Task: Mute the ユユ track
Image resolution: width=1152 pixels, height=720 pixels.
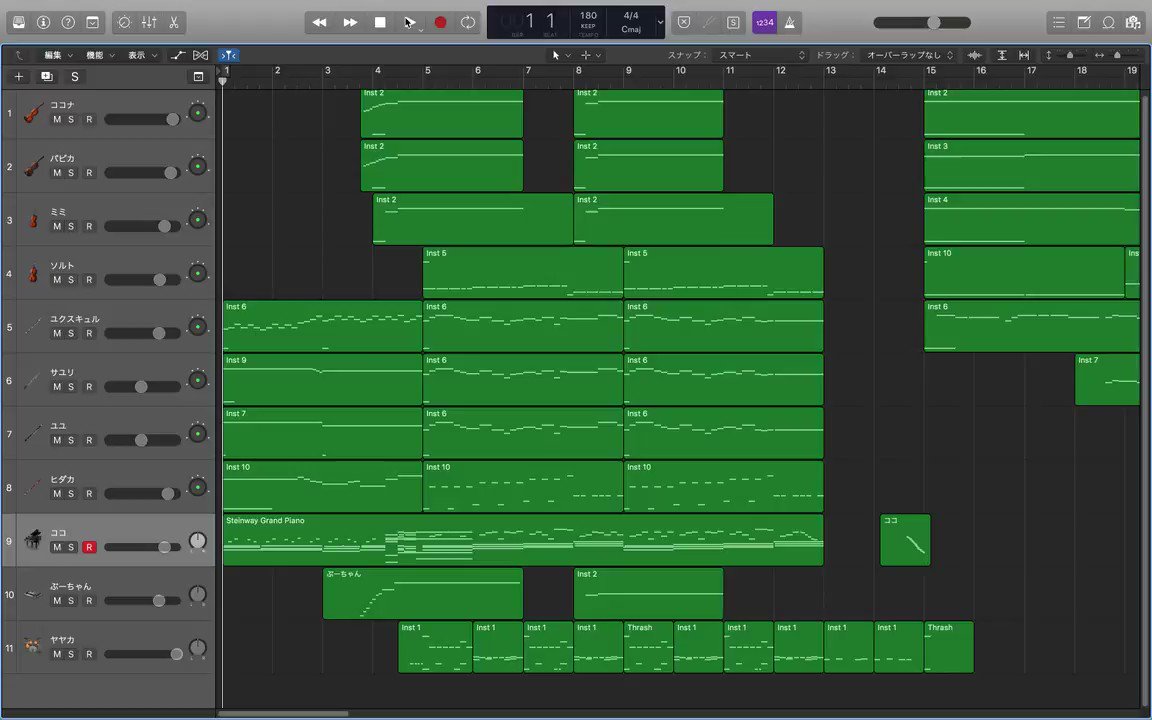Action: coord(57,440)
